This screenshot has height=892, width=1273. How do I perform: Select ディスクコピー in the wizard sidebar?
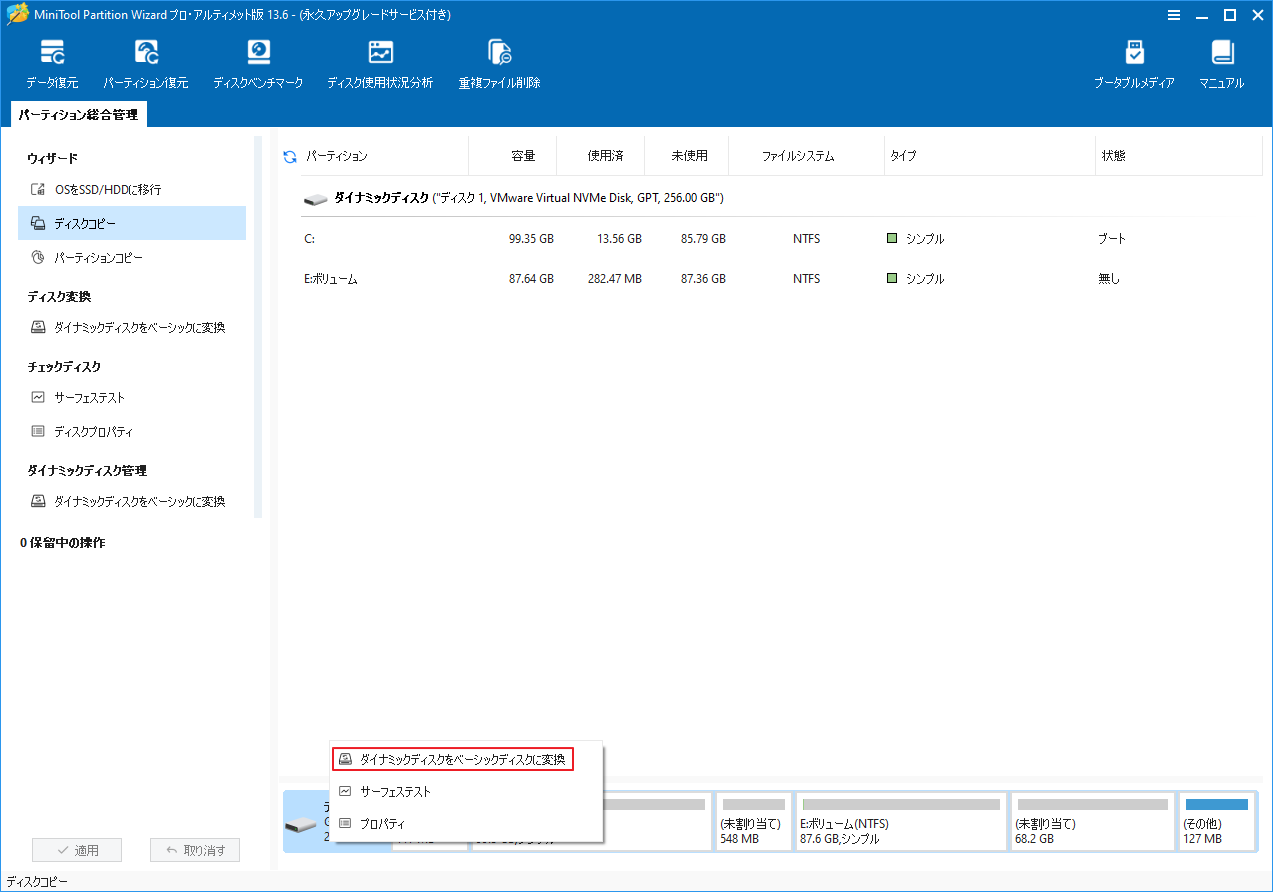pyautogui.click(x=132, y=223)
